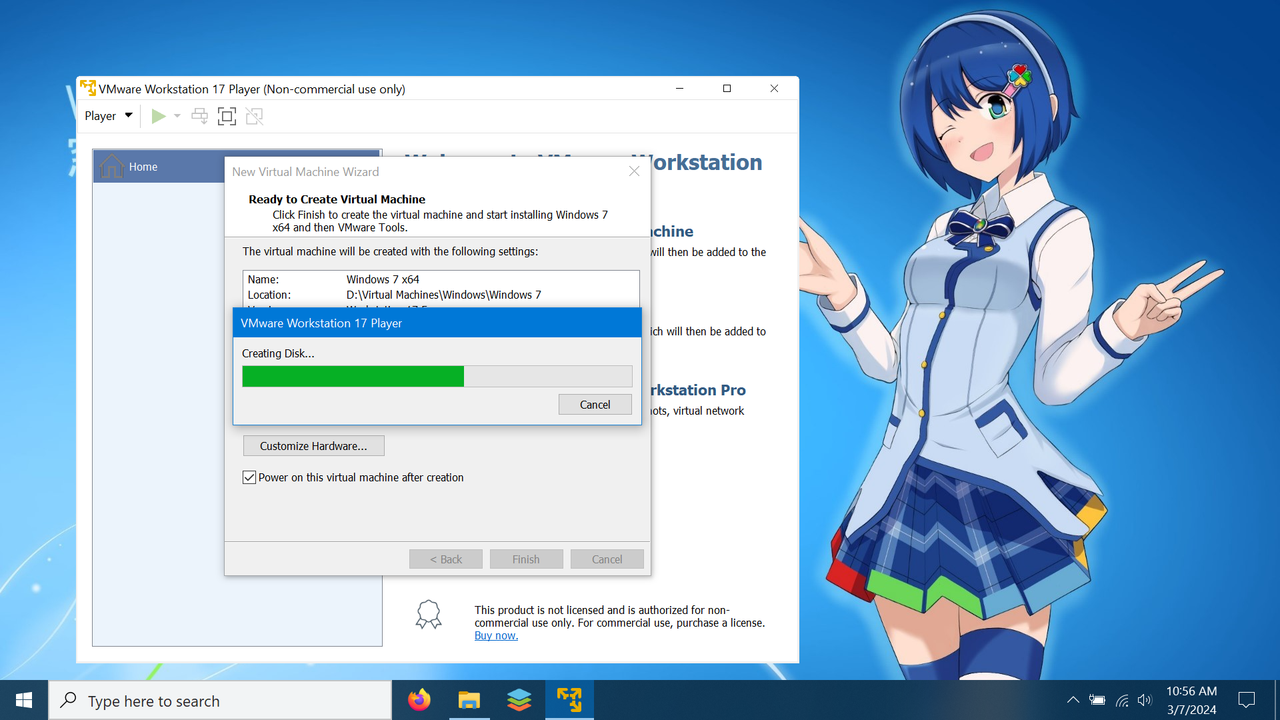This screenshot has height=720, width=1280.
Task: Click the Windows 7 x64 name value
Action: point(383,280)
